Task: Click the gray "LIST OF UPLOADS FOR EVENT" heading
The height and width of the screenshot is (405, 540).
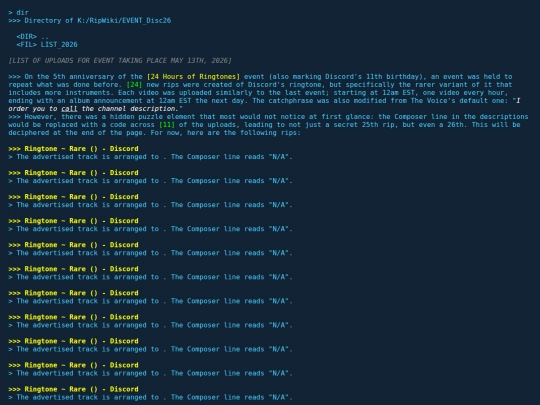Action: [x=120, y=60]
